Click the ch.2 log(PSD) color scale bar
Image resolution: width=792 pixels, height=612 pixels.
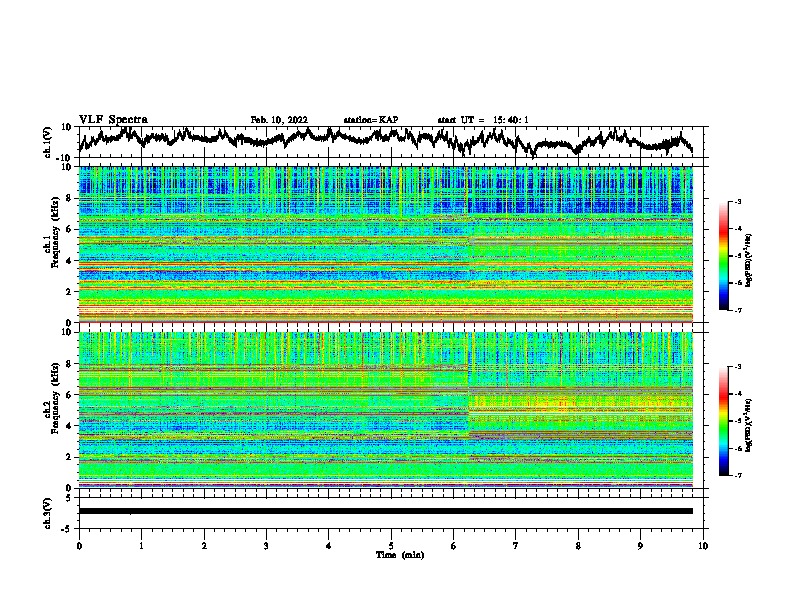[x=723, y=421]
